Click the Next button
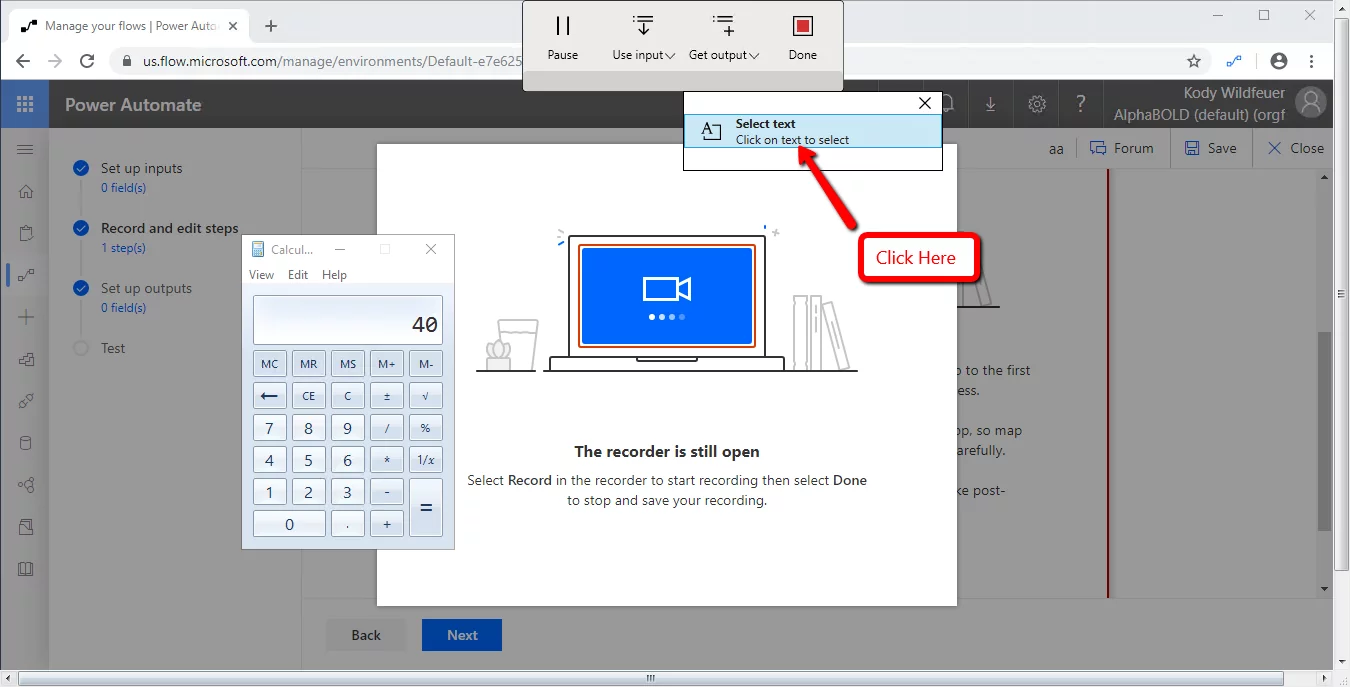 [462, 635]
